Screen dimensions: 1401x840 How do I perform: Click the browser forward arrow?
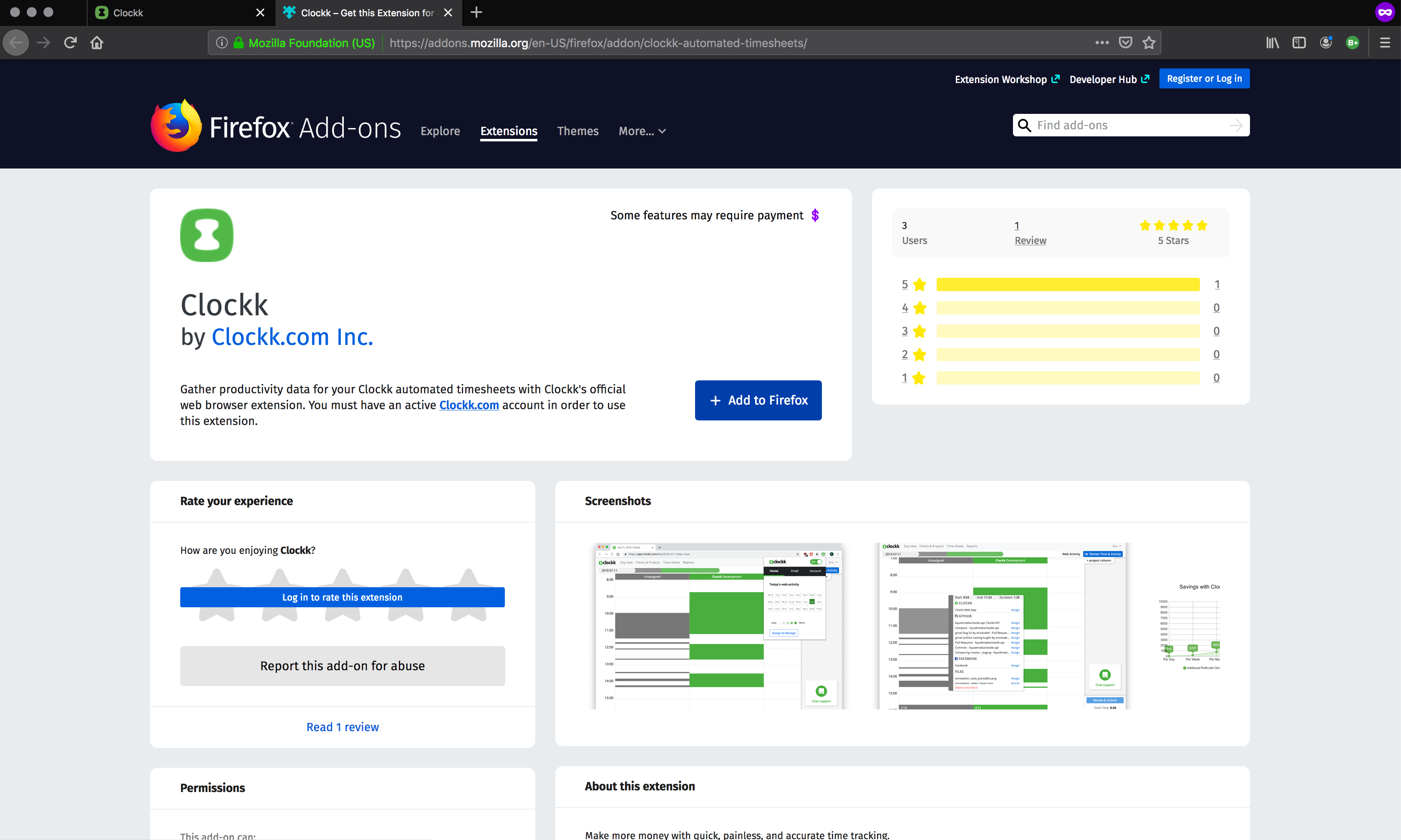(x=43, y=43)
